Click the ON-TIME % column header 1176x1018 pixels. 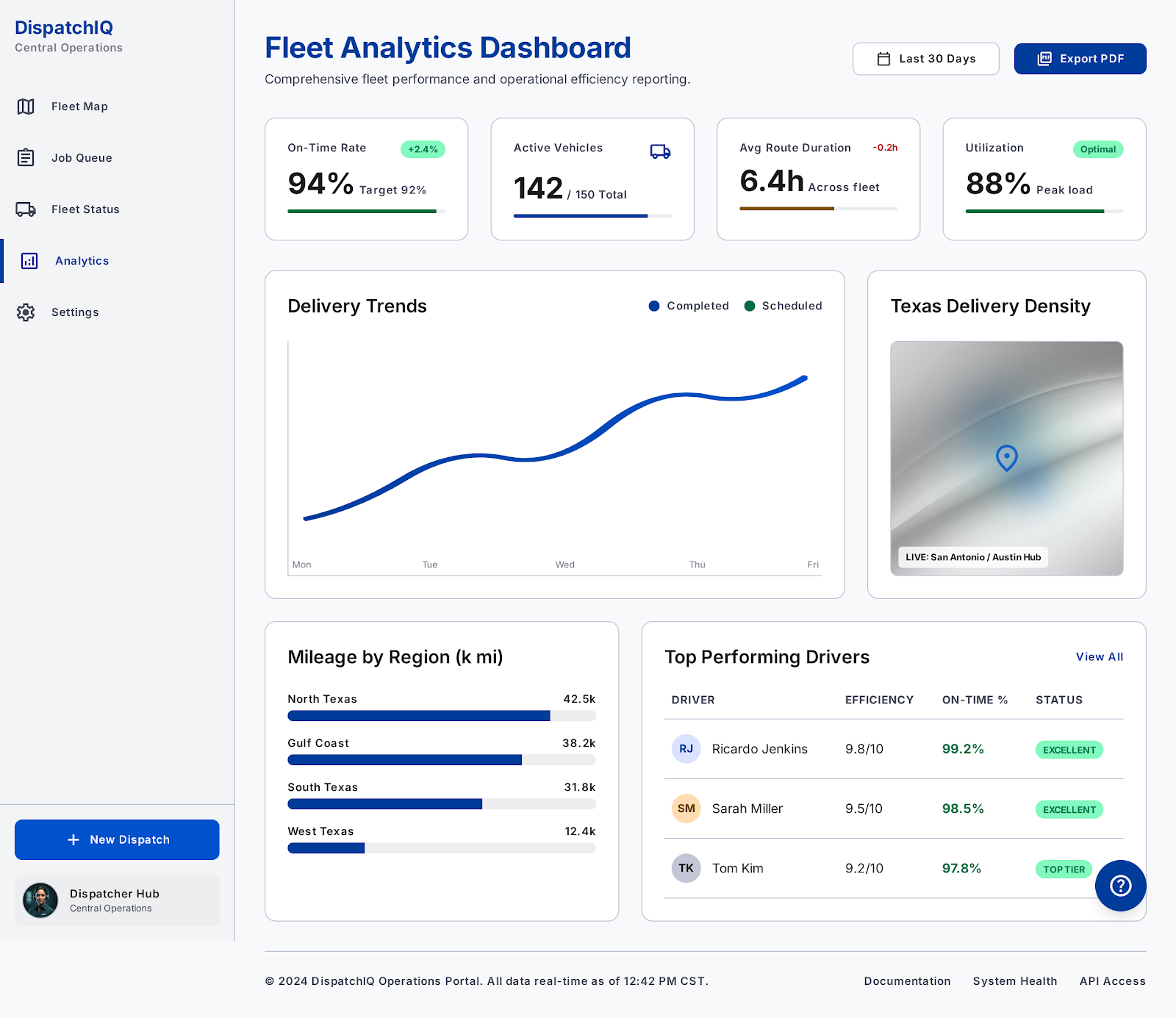point(975,700)
